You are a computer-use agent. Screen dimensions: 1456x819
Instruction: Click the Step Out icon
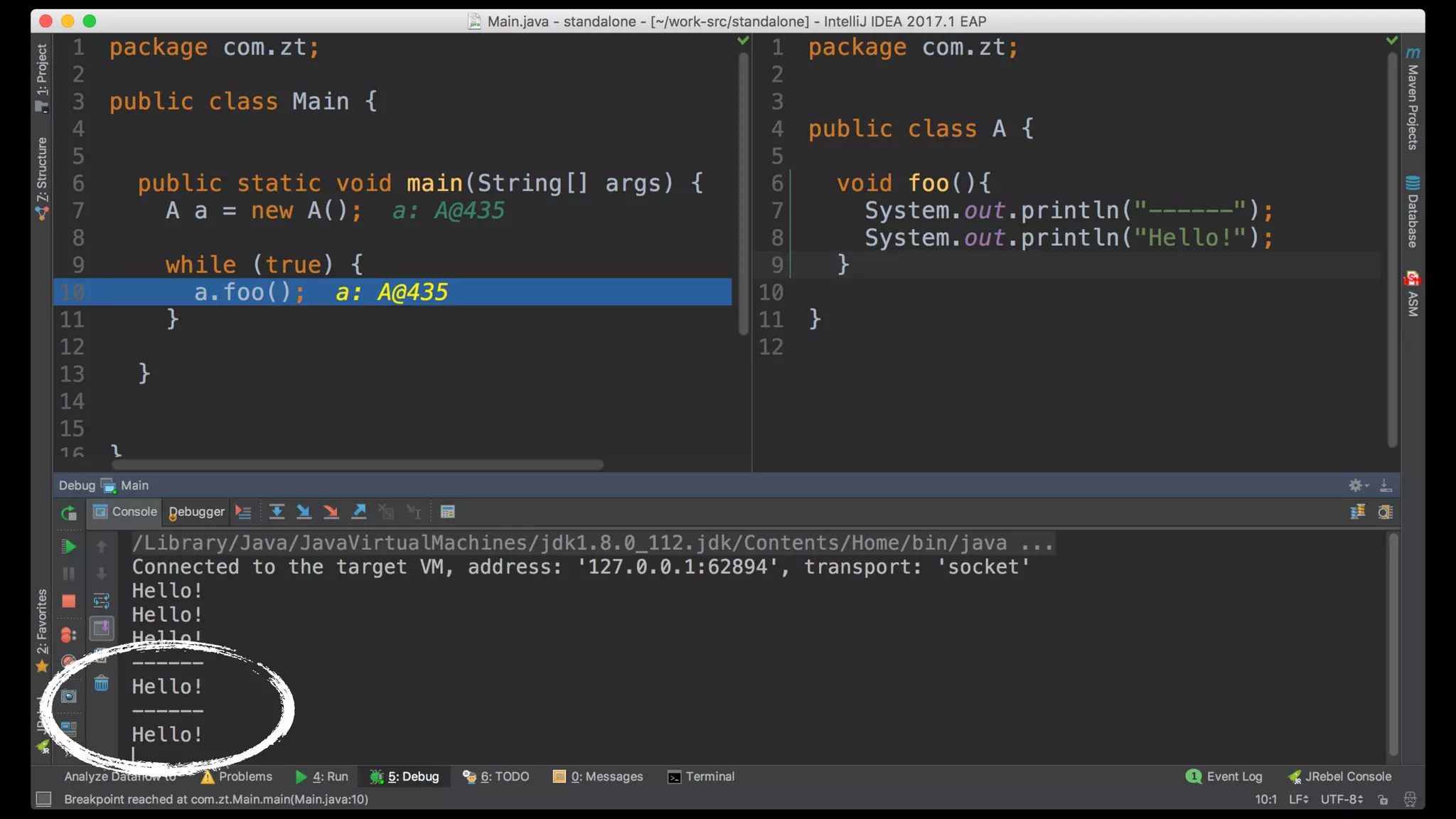(359, 512)
